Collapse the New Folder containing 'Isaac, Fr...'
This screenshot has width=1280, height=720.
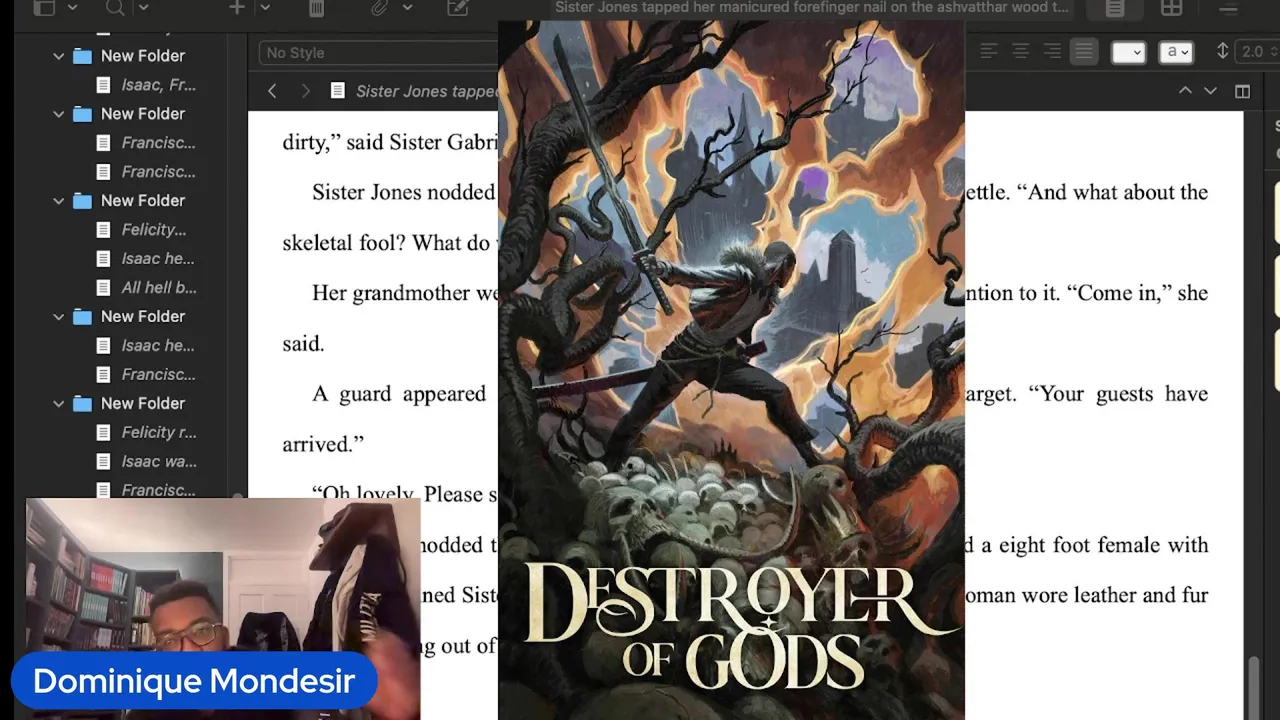tap(59, 56)
